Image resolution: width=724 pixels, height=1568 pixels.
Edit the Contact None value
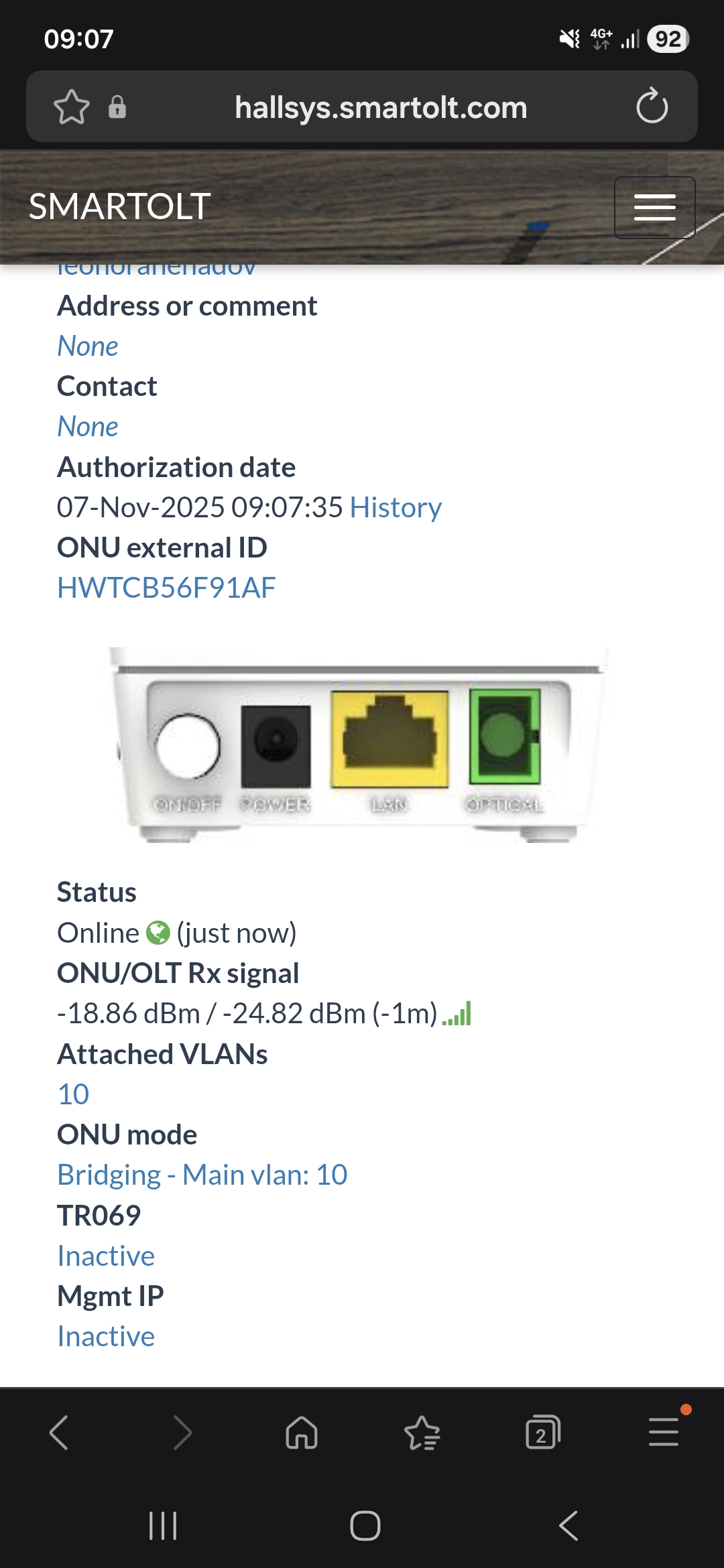[88, 427]
